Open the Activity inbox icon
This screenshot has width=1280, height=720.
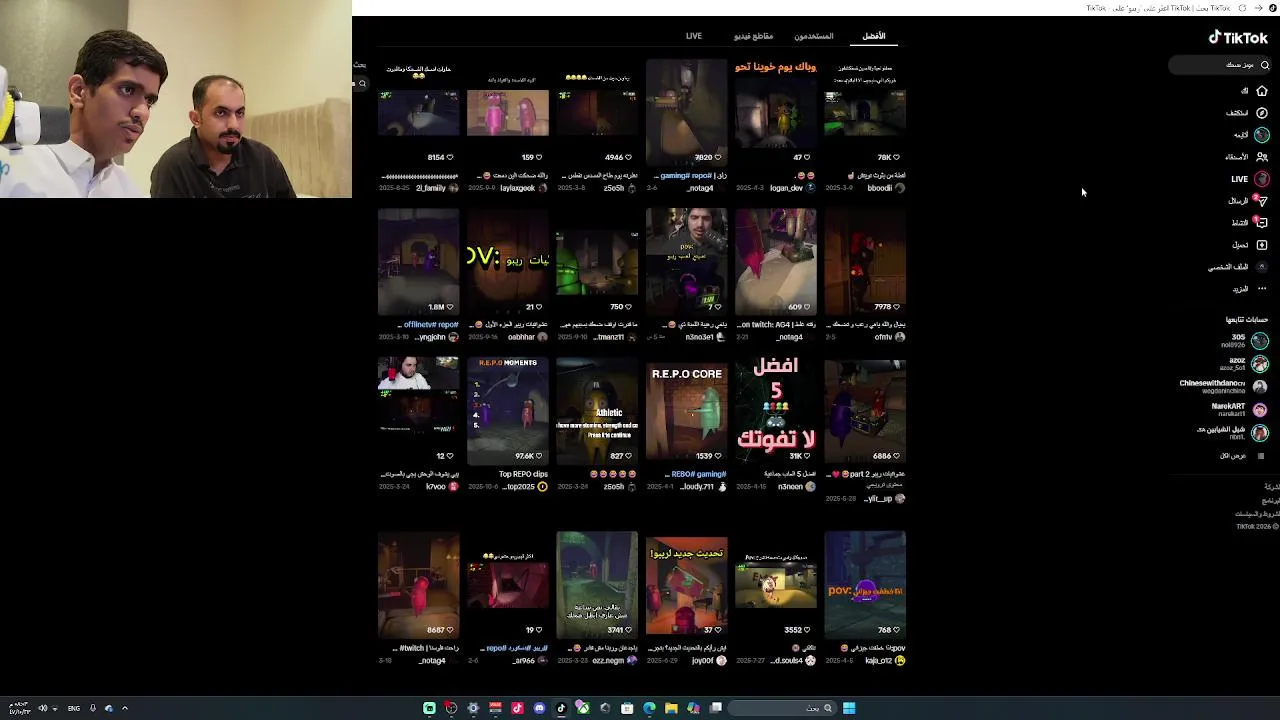(1262, 223)
